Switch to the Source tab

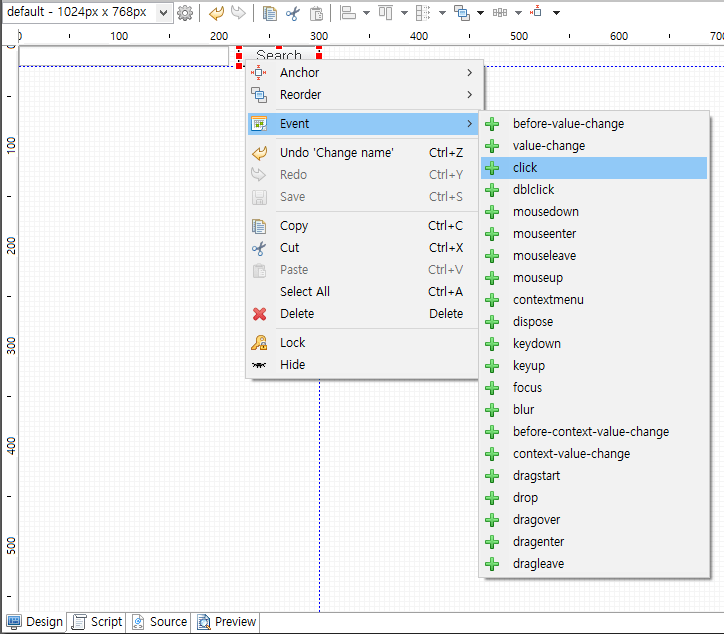159,622
